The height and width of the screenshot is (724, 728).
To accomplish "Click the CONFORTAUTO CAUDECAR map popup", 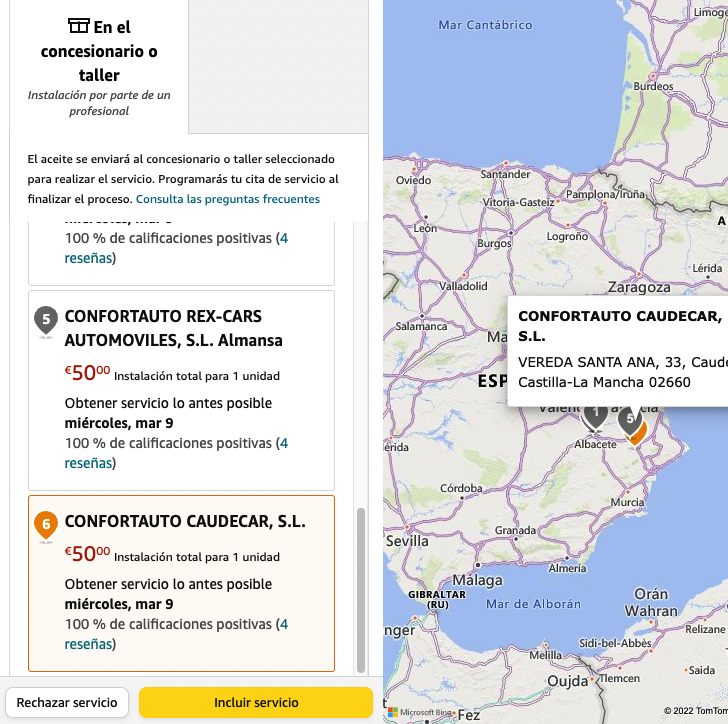I will click(618, 350).
